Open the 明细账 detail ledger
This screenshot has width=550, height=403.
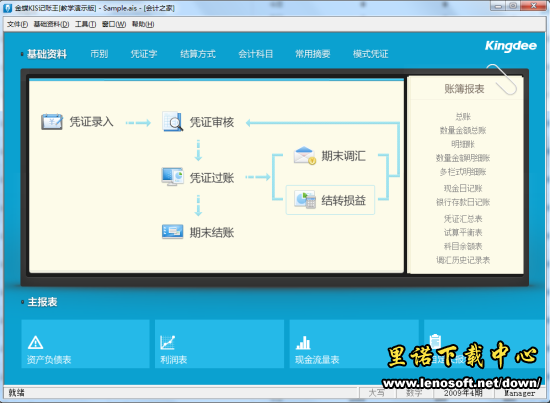tap(463, 144)
